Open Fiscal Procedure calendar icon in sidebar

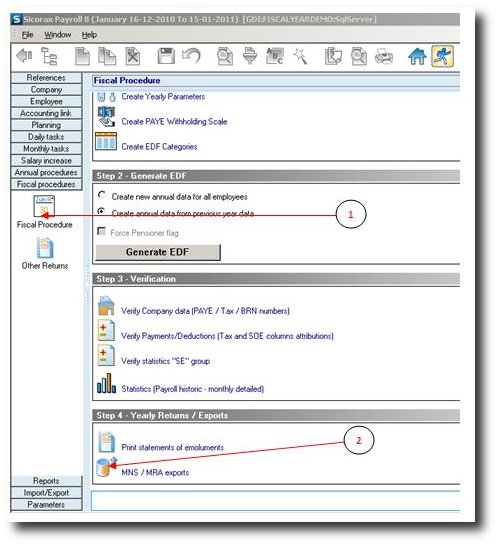point(44,205)
